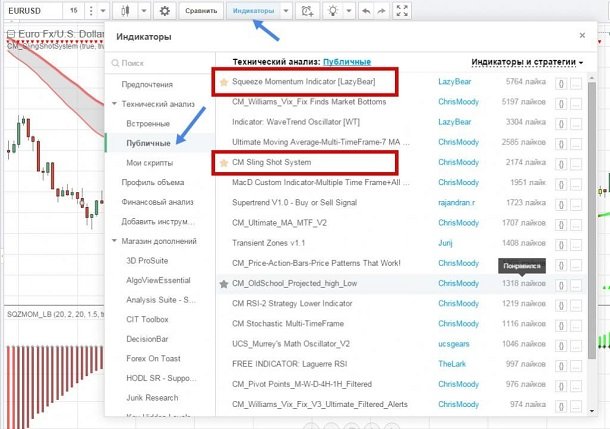
Task: Open more options for MacD Custom Indicator row
Action: tap(576, 184)
